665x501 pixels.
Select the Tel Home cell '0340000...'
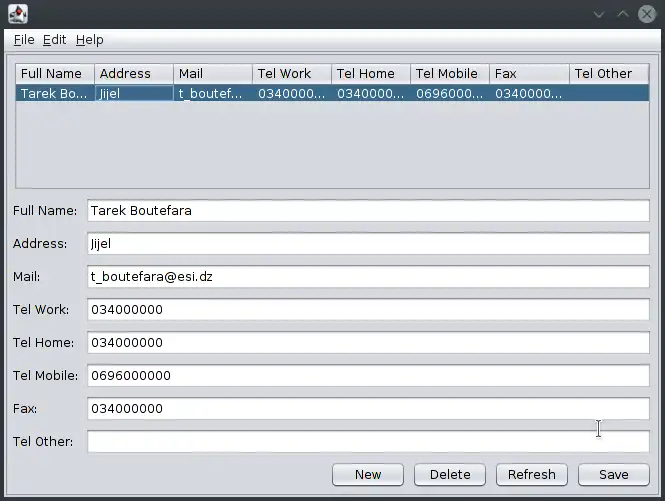(371, 93)
